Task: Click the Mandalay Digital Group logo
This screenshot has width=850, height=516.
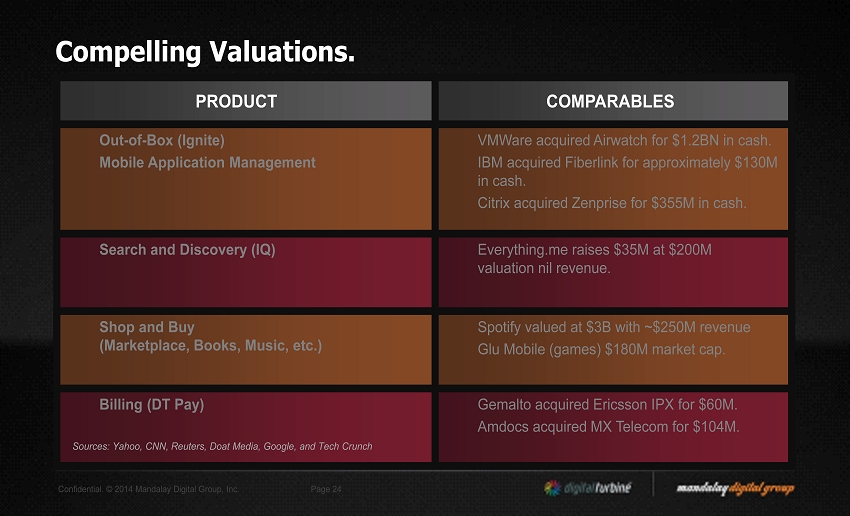Action: pyautogui.click(x=735, y=488)
